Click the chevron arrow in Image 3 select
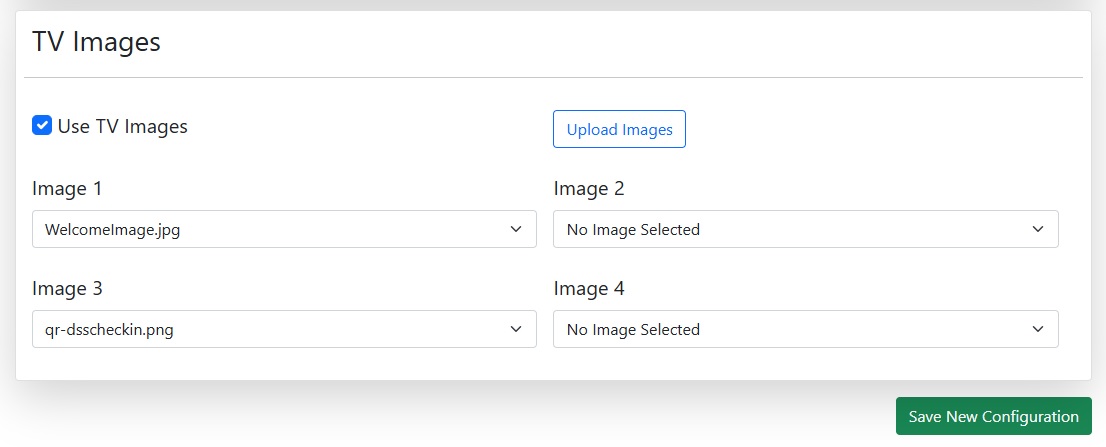This screenshot has width=1106, height=447. point(516,329)
